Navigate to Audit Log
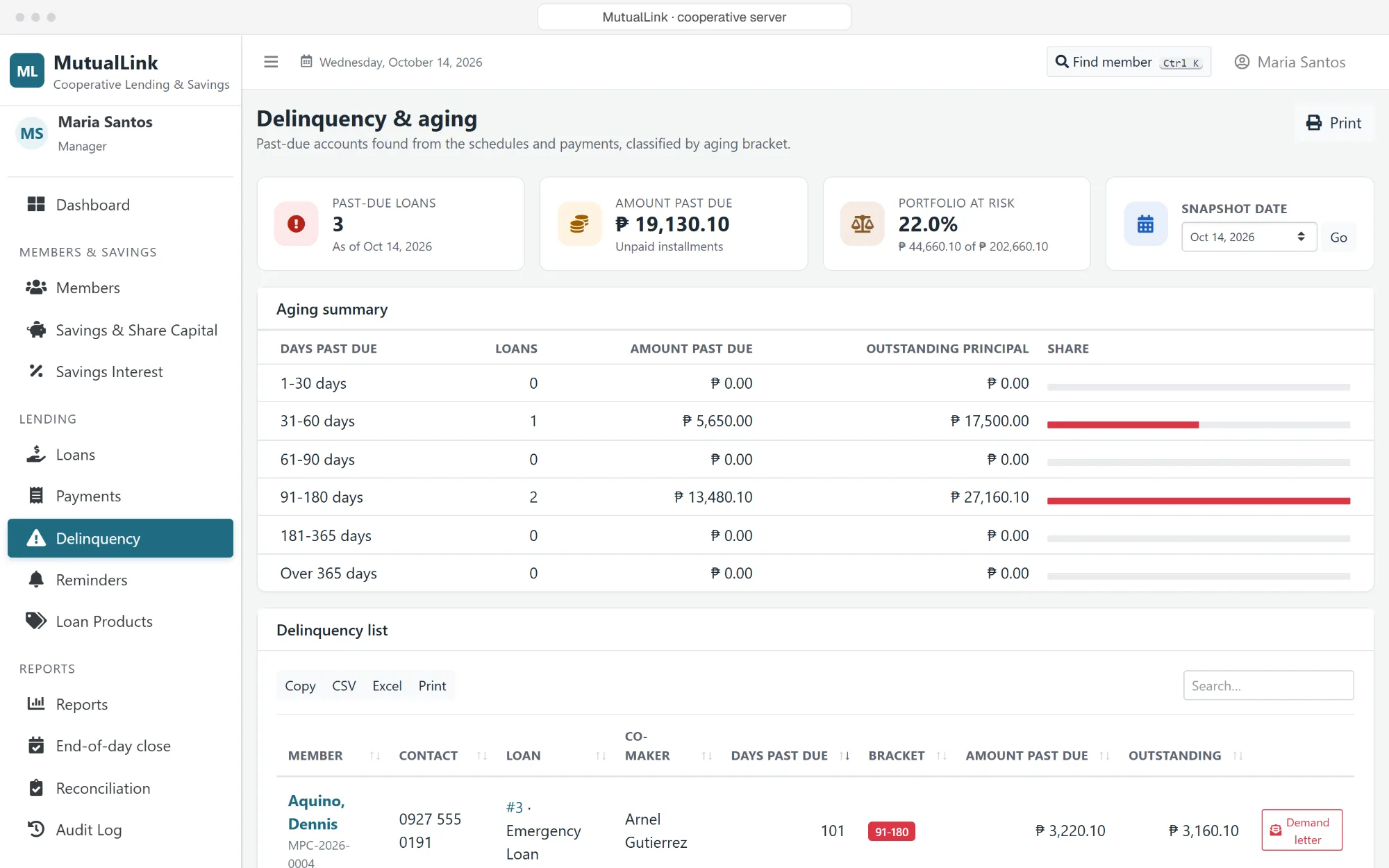Screen dimensions: 1389x868 tap(120, 830)
